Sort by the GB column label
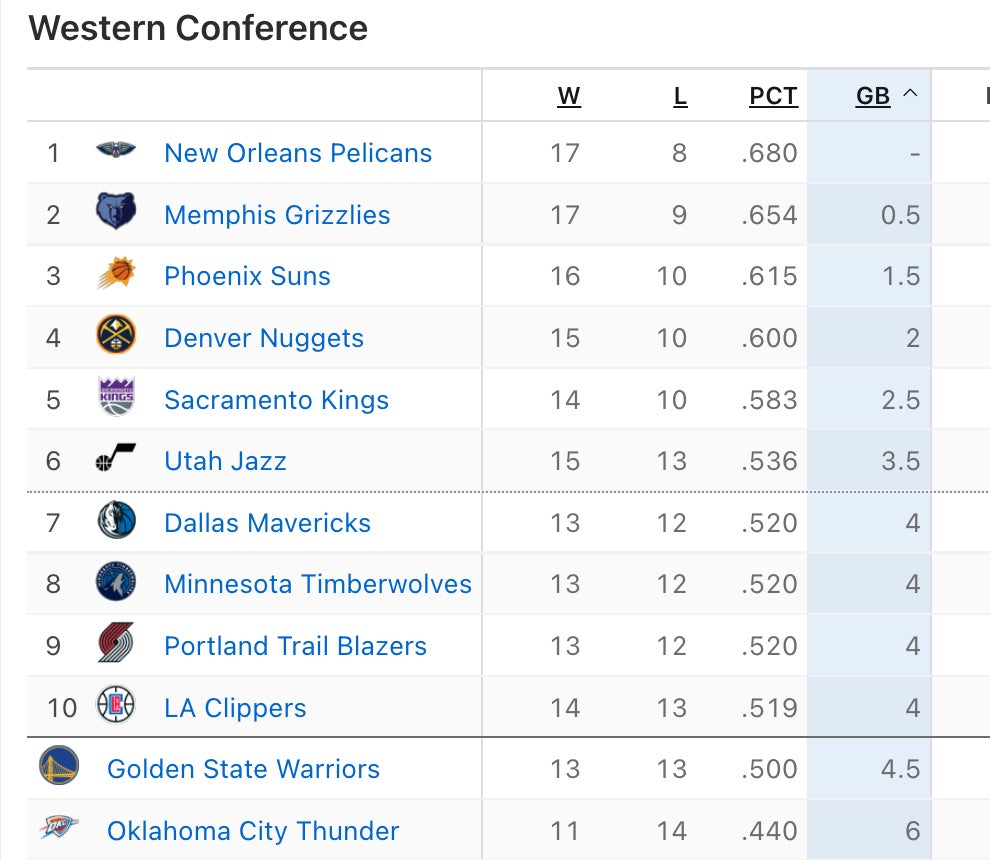 (873, 96)
